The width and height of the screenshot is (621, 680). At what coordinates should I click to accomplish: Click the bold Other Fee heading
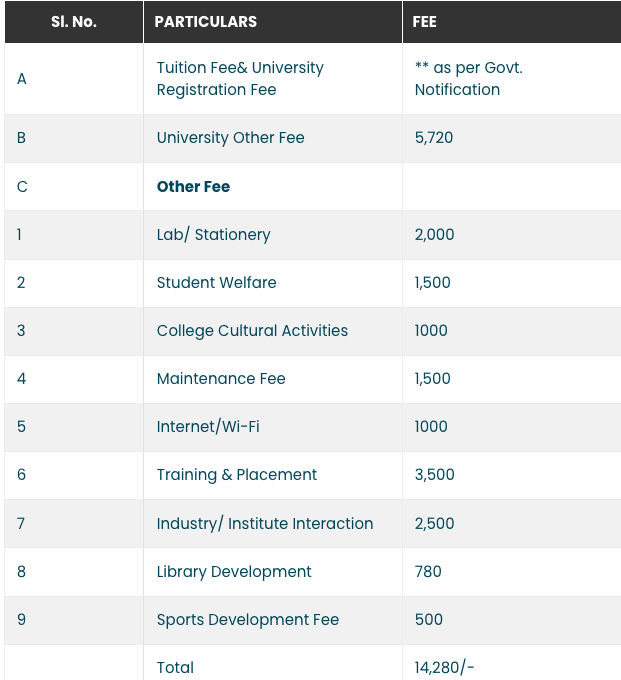193,187
